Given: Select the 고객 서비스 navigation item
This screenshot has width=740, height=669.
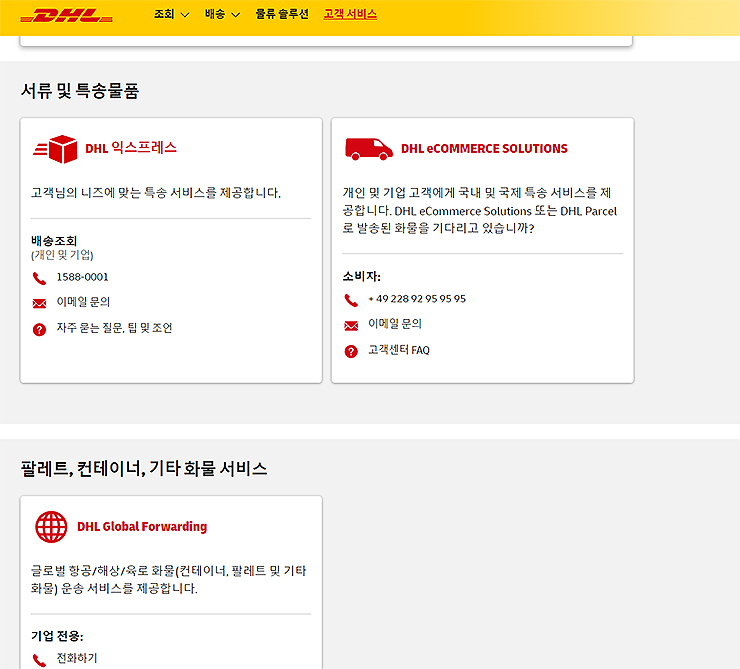Looking at the screenshot, I should tap(350, 14).
